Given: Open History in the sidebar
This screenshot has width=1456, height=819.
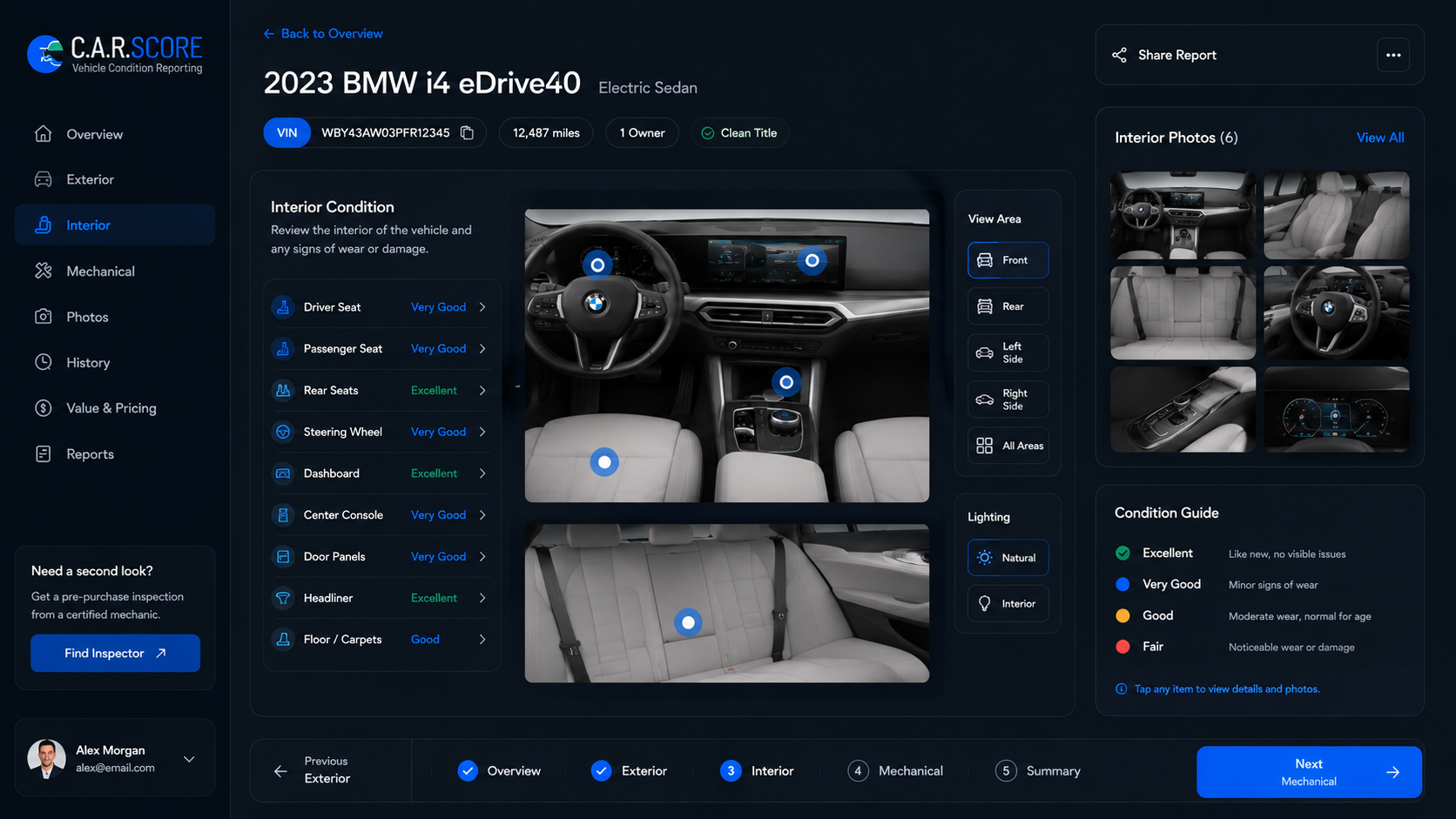Looking at the screenshot, I should pyautogui.click(x=115, y=363).
